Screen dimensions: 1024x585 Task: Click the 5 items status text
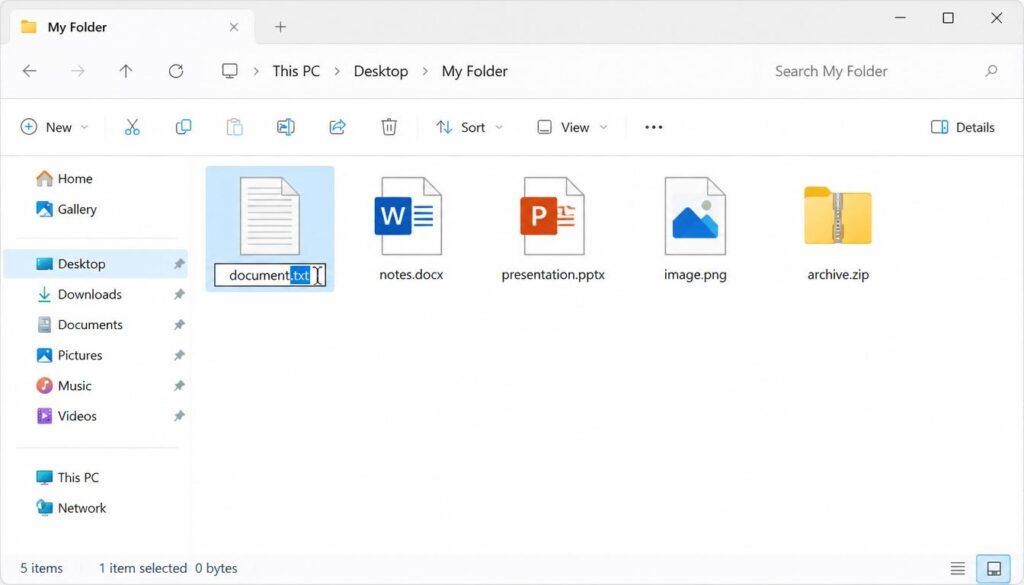click(x=41, y=569)
